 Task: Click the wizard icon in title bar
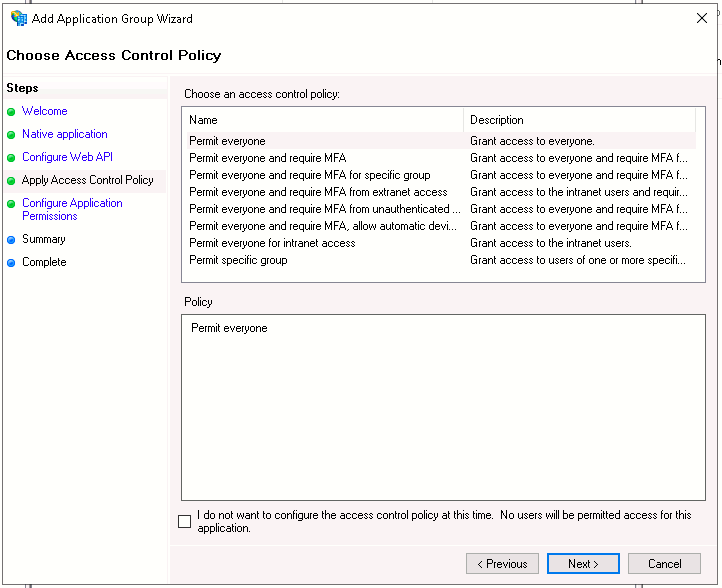pyautogui.click(x=18, y=18)
